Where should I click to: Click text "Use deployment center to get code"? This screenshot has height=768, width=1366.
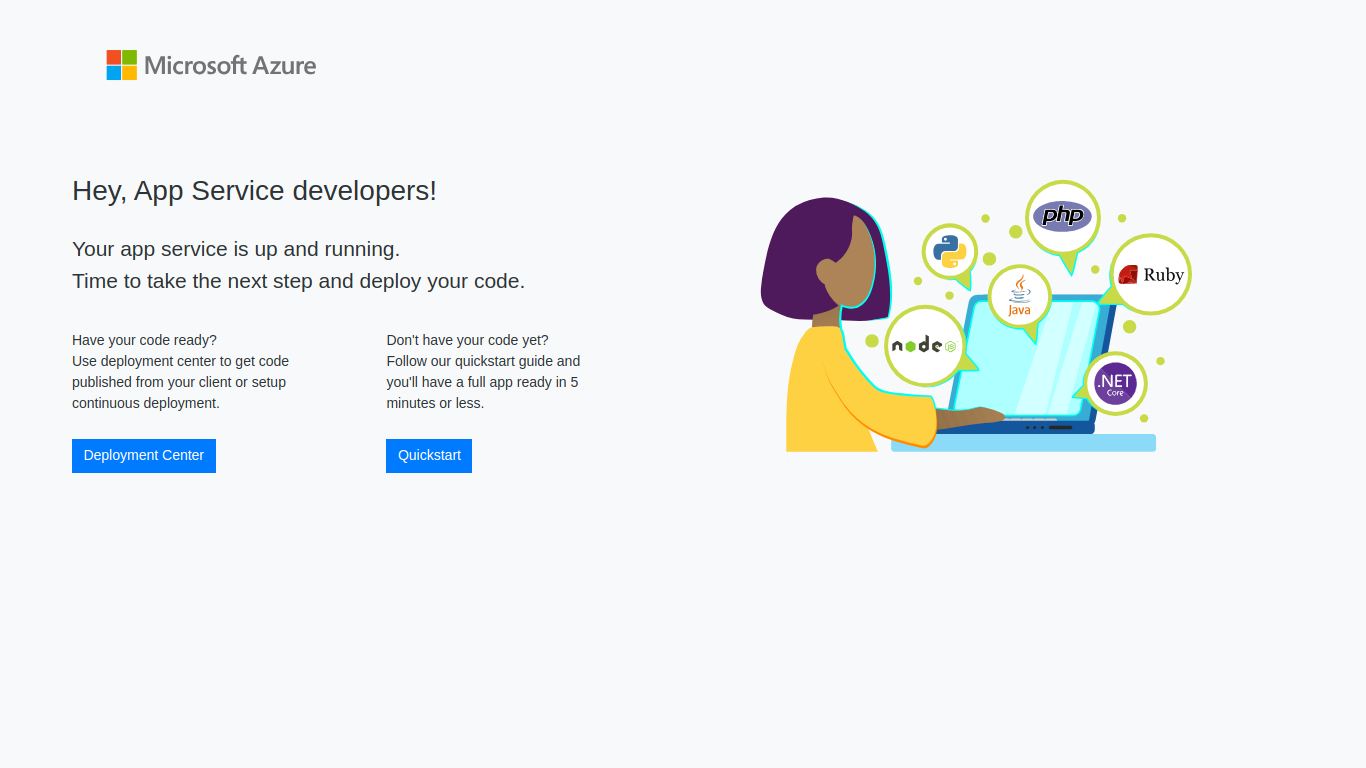[x=180, y=361]
